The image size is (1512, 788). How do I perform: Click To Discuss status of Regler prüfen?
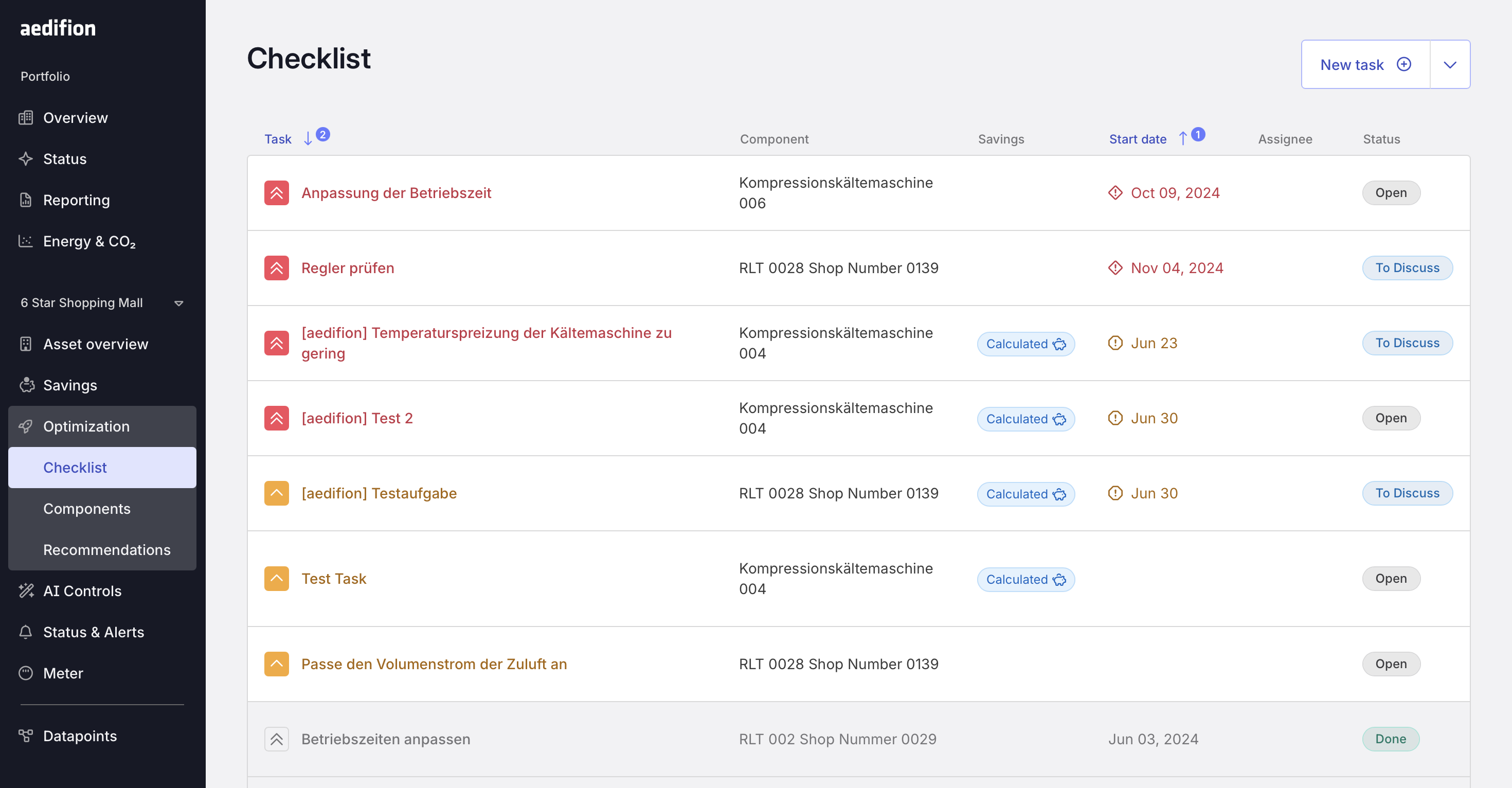[1407, 268]
